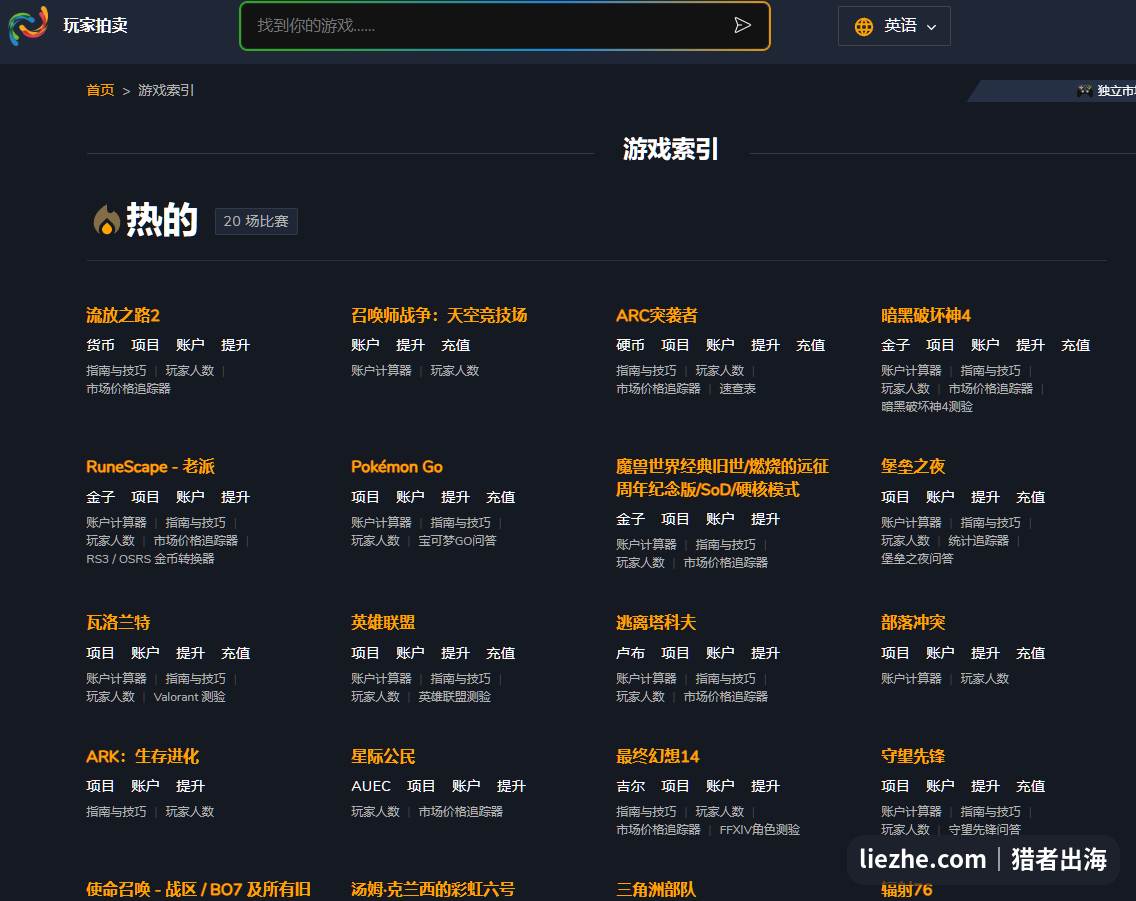Image resolution: width=1136 pixels, height=901 pixels.
Task: Open the Valorant 测验 link
Action: pyautogui.click(x=189, y=697)
